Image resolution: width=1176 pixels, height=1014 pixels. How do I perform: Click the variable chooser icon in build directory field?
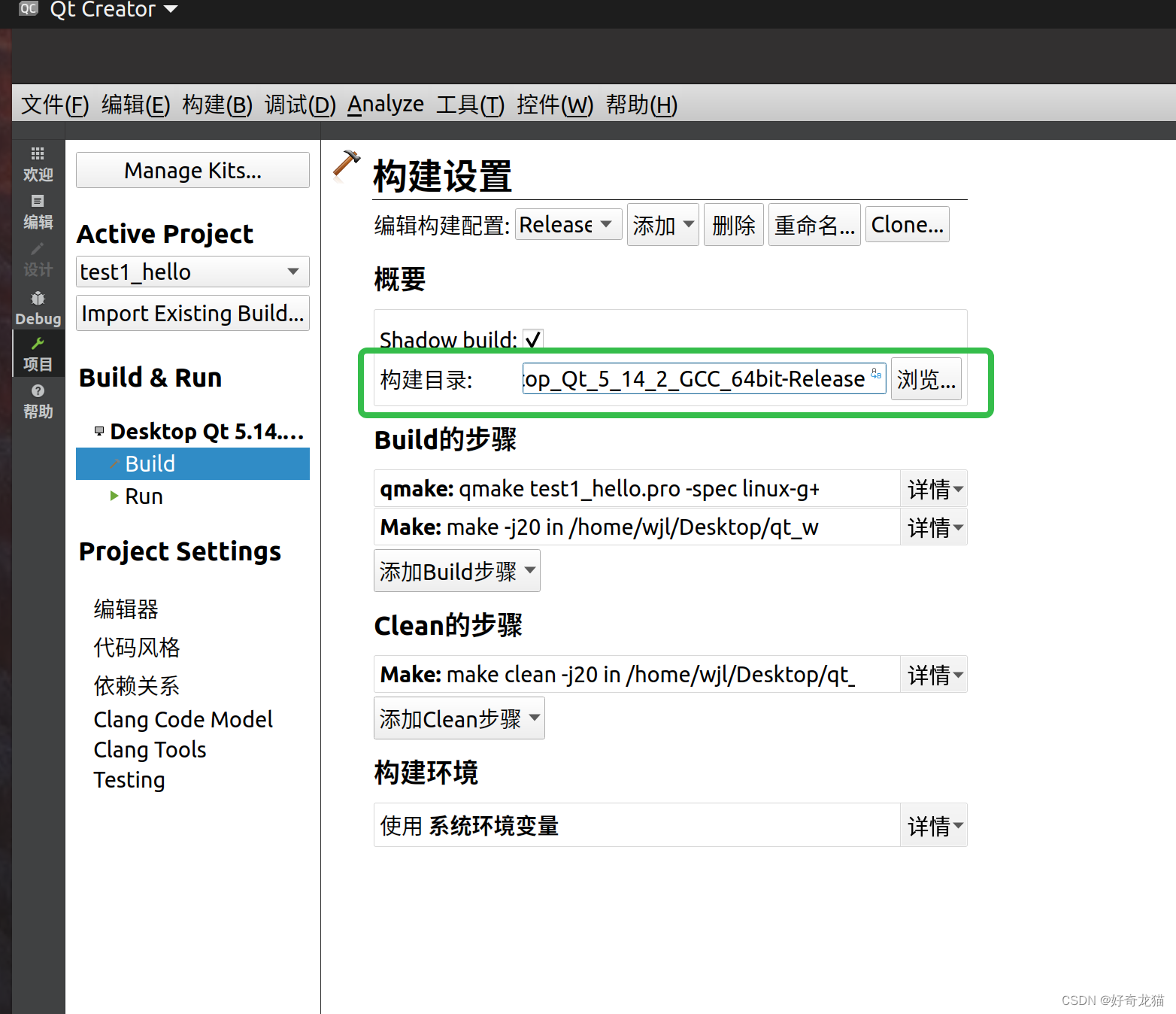(876, 374)
